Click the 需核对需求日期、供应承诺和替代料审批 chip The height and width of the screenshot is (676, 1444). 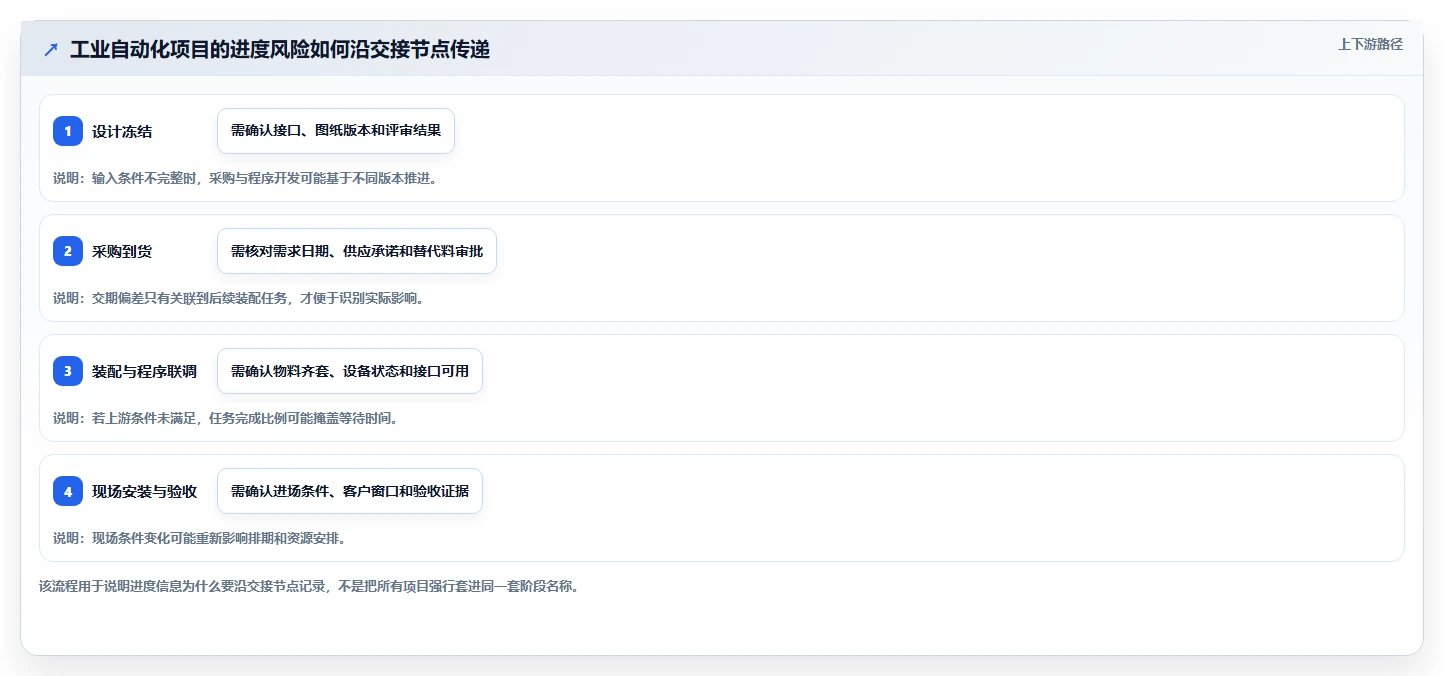click(357, 251)
